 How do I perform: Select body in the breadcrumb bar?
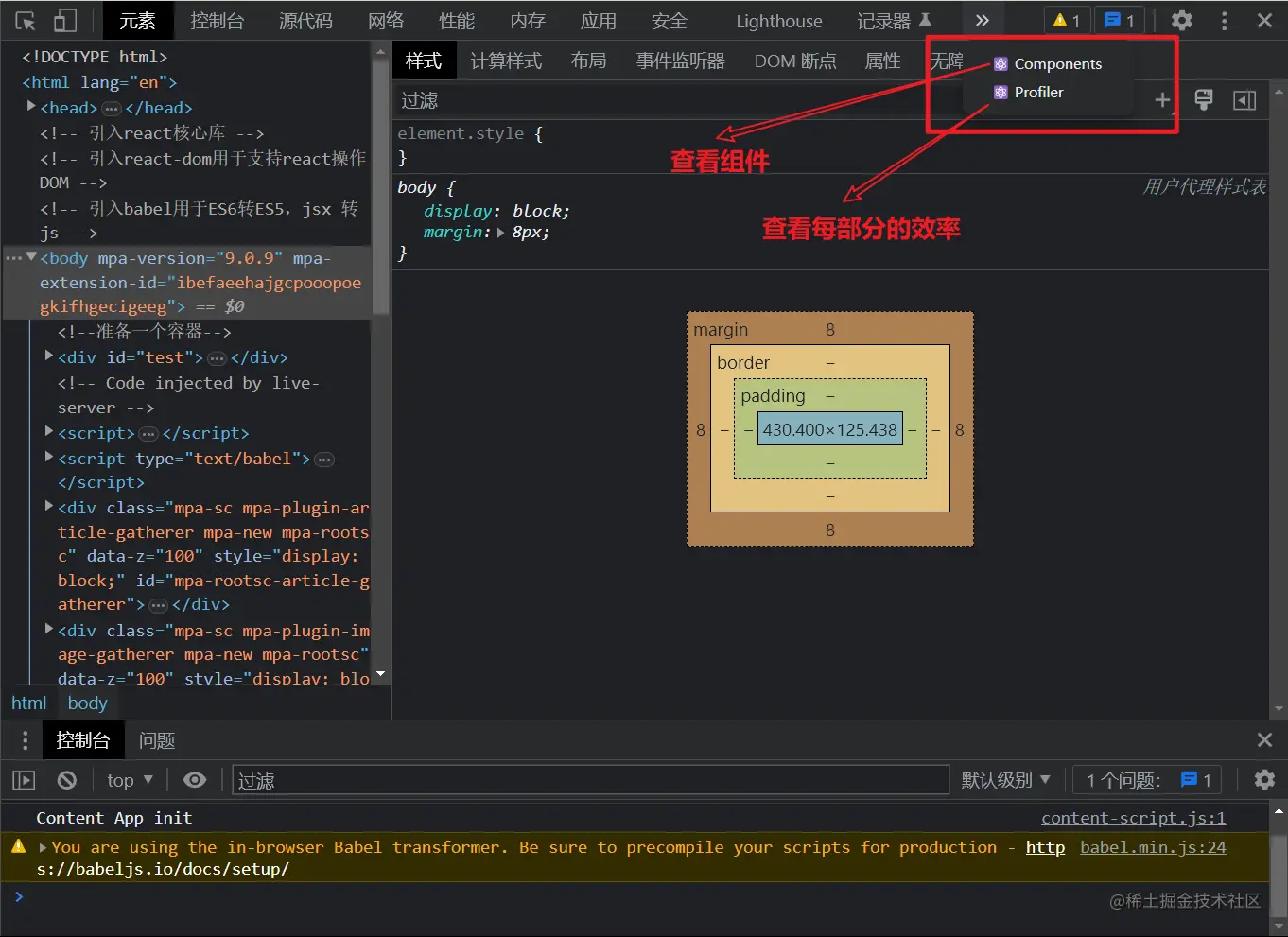pyautogui.click(x=87, y=703)
